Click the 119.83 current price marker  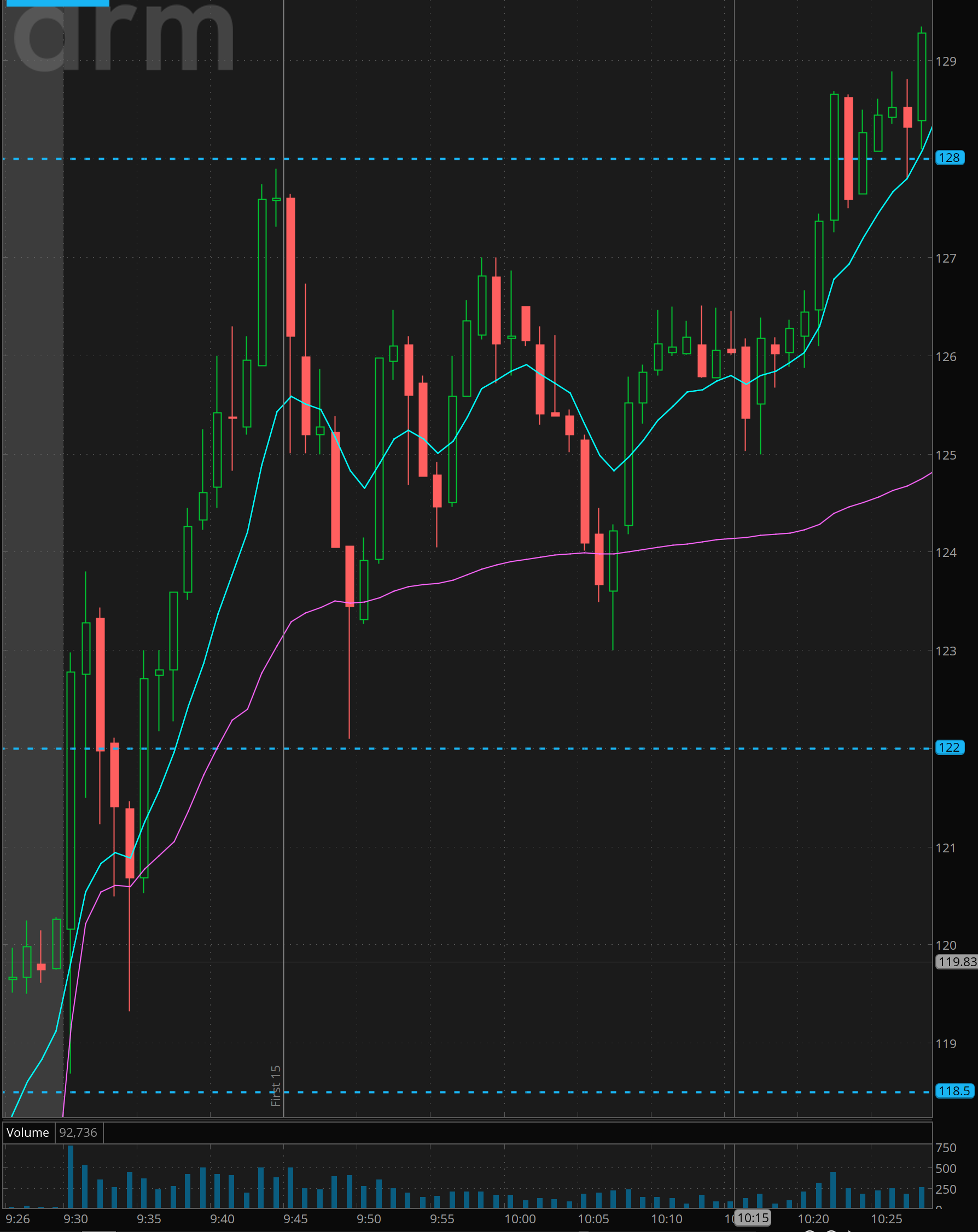click(x=957, y=962)
